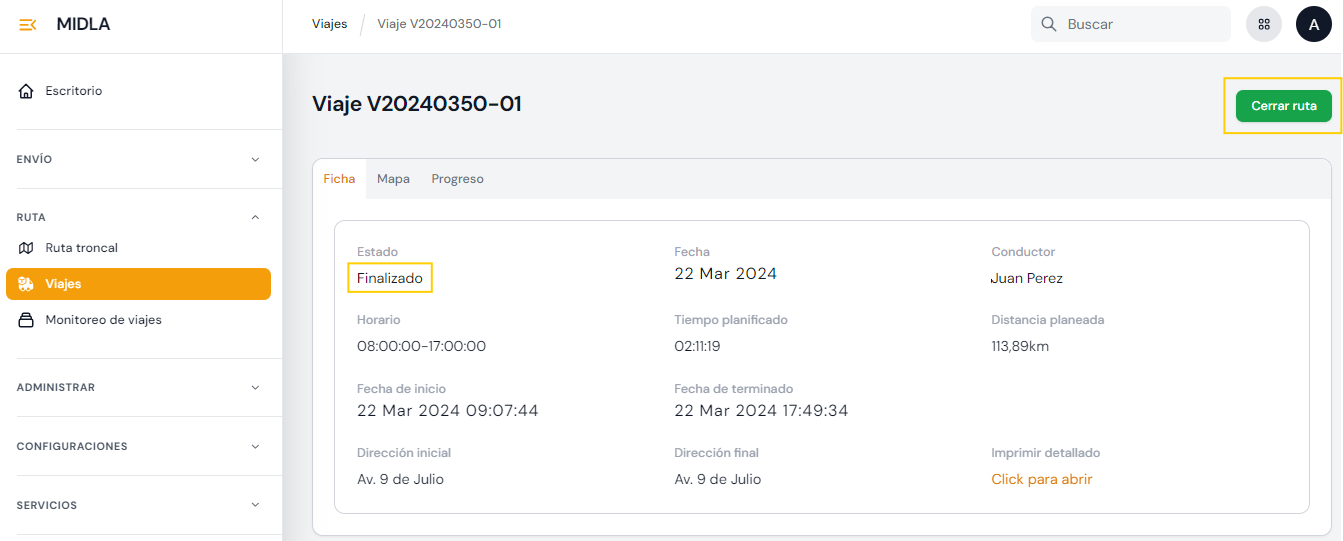1343x541 pixels.
Task: Click the Viajes truck icon
Action: click(27, 284)
